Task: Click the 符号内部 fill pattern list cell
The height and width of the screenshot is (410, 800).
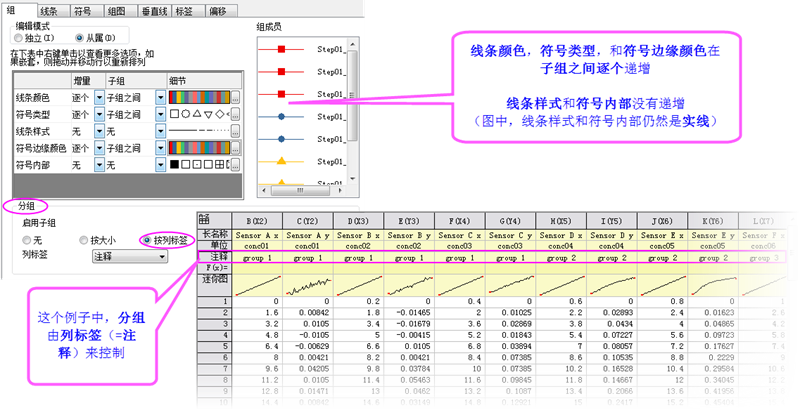Action: (199, 165)
